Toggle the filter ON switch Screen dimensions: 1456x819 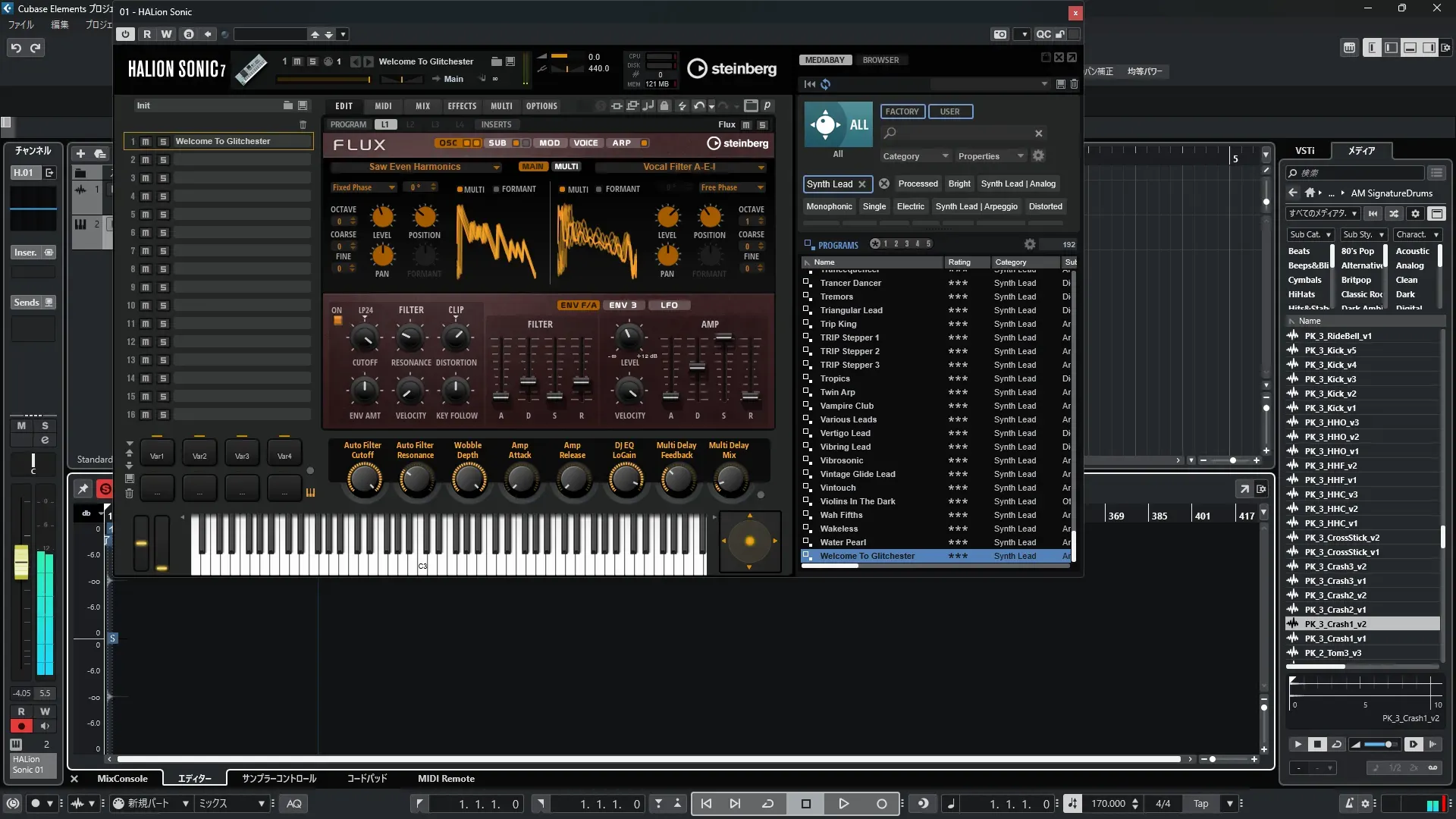pos(337,321)
